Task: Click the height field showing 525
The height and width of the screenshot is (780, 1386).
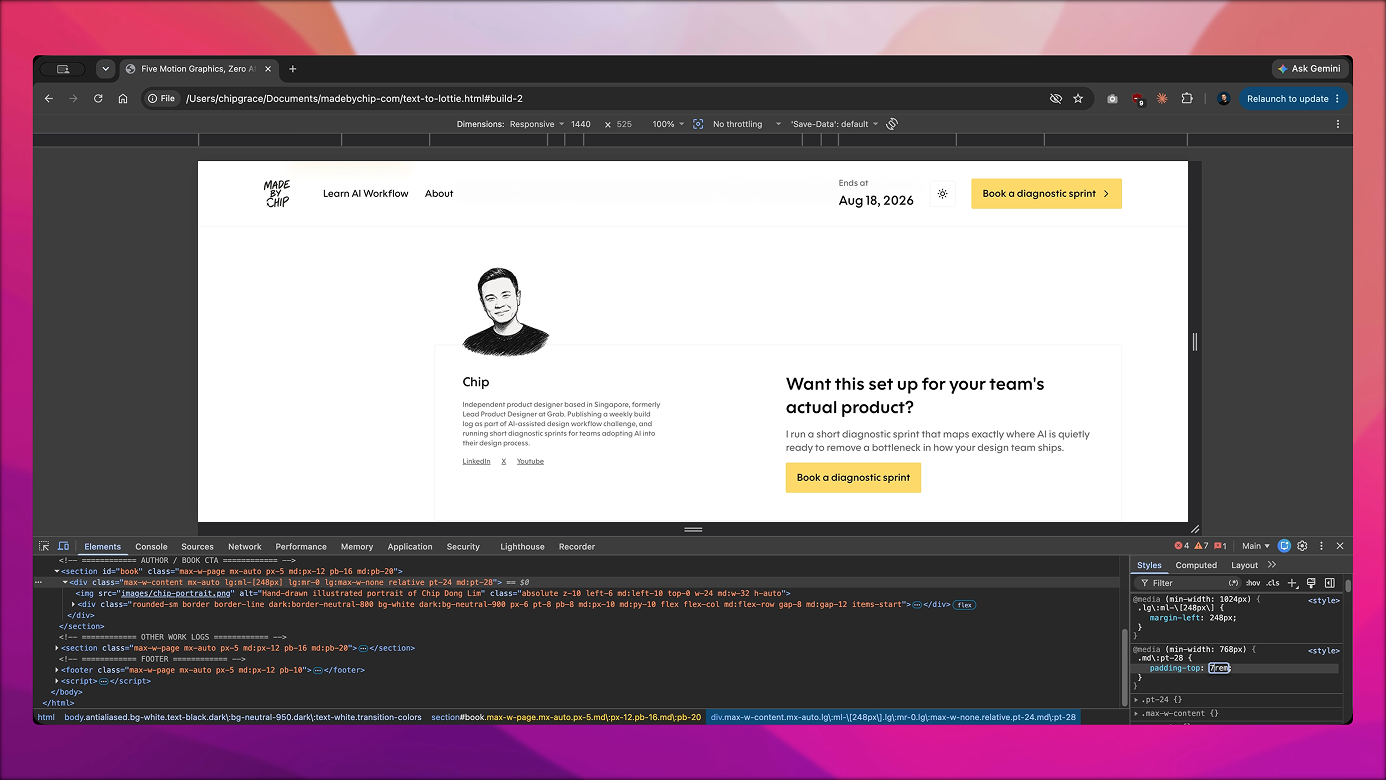Action: tap(626, 124)
